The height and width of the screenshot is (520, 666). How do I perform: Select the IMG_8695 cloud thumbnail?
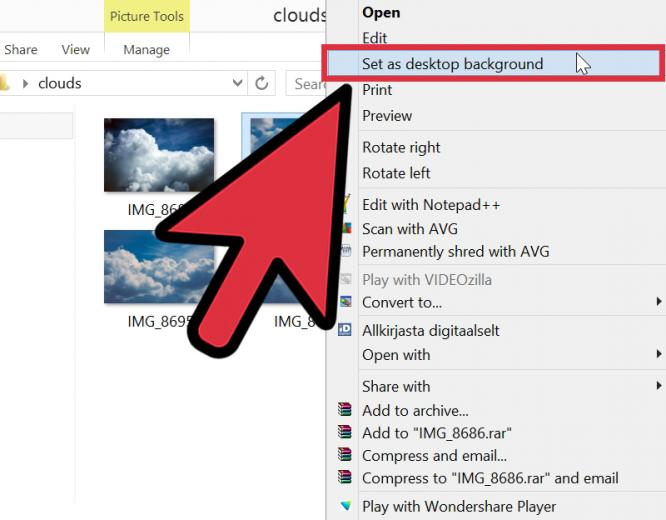pos(159,267)
